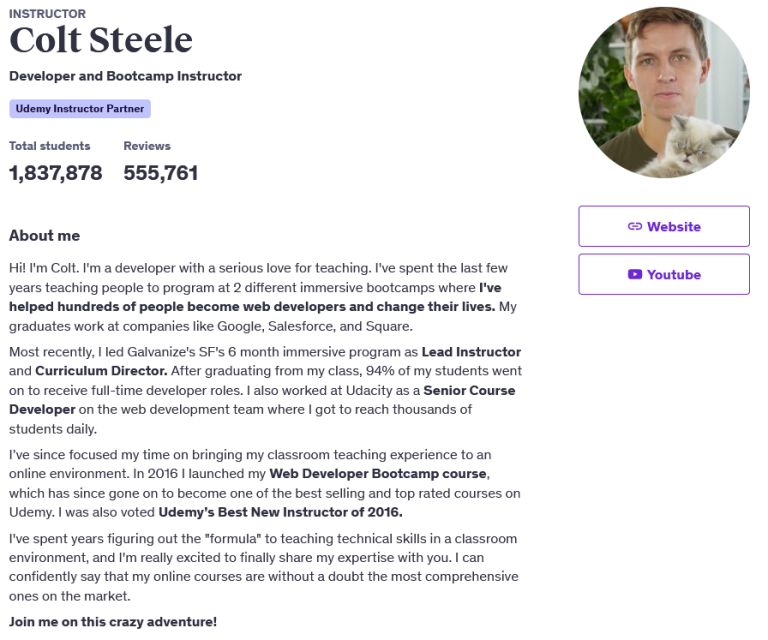Click the Udemy Instructor Partner badge

tap(80, 108)
